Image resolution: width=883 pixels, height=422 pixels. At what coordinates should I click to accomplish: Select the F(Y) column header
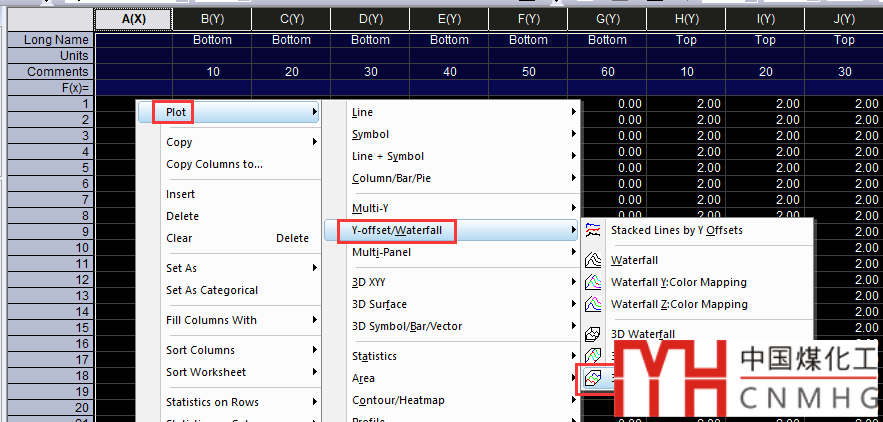(528, 19)
